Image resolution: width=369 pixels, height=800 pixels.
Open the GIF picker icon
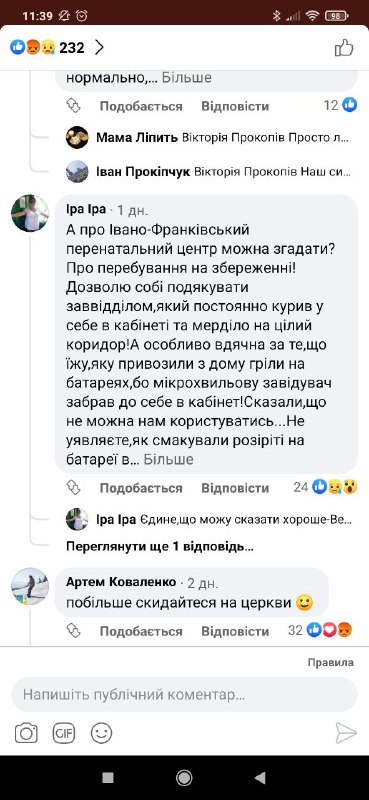pyautogui.click(x=64, y=733)
